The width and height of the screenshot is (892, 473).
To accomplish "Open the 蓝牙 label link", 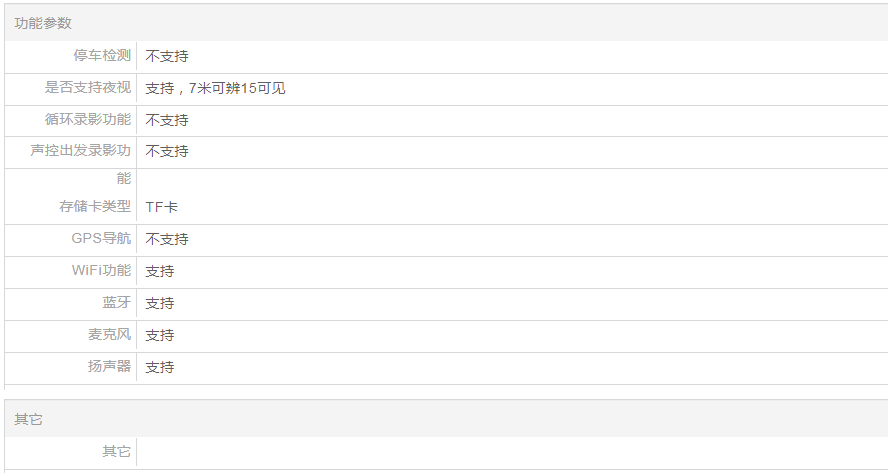I will click(116, 303).
